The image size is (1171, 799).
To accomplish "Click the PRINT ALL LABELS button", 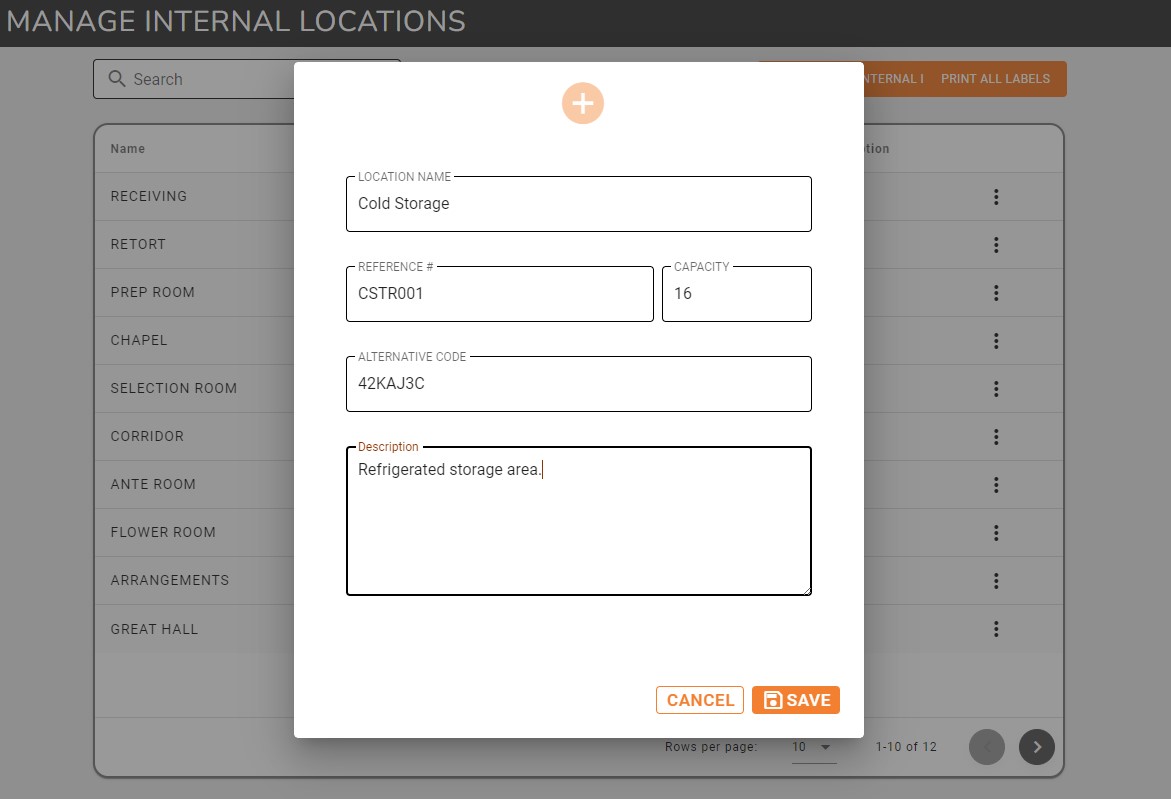I will (995, 78).
